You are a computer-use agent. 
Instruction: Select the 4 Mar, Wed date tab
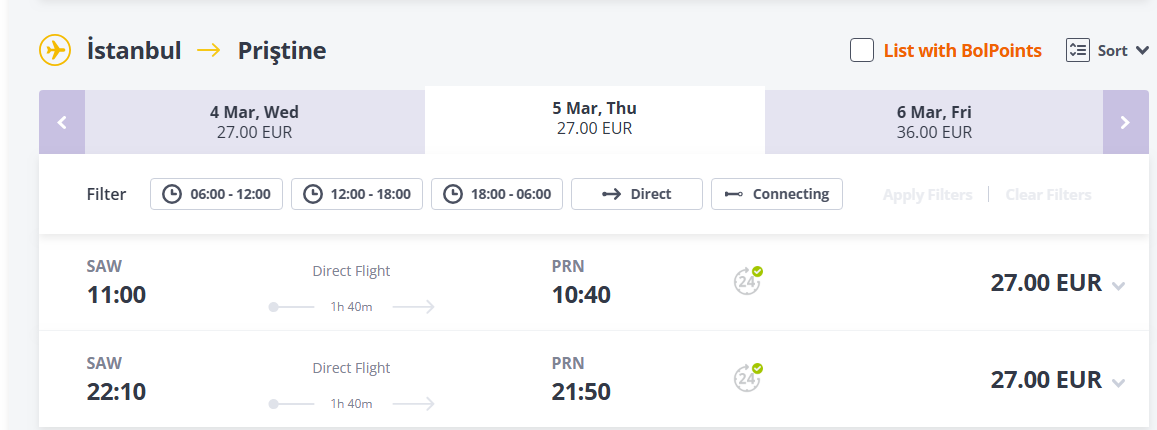coord(254,122)
